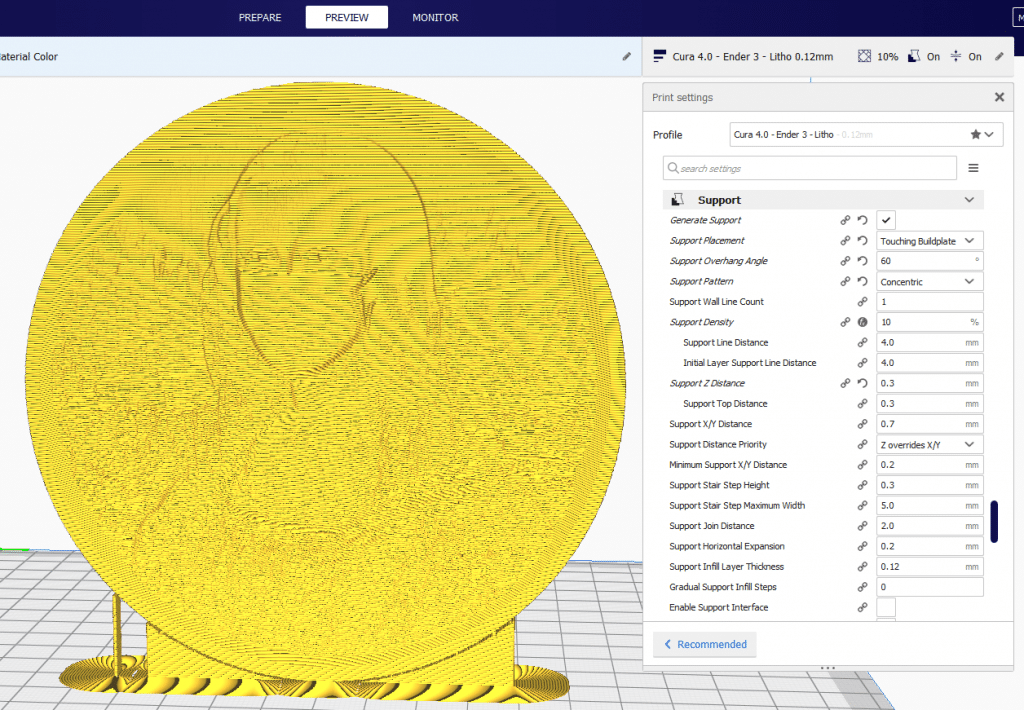Open custom print settings with pencil icon
Image resolution: width=1024 pixels, height=710 pixels.
[x=999, y=56]
